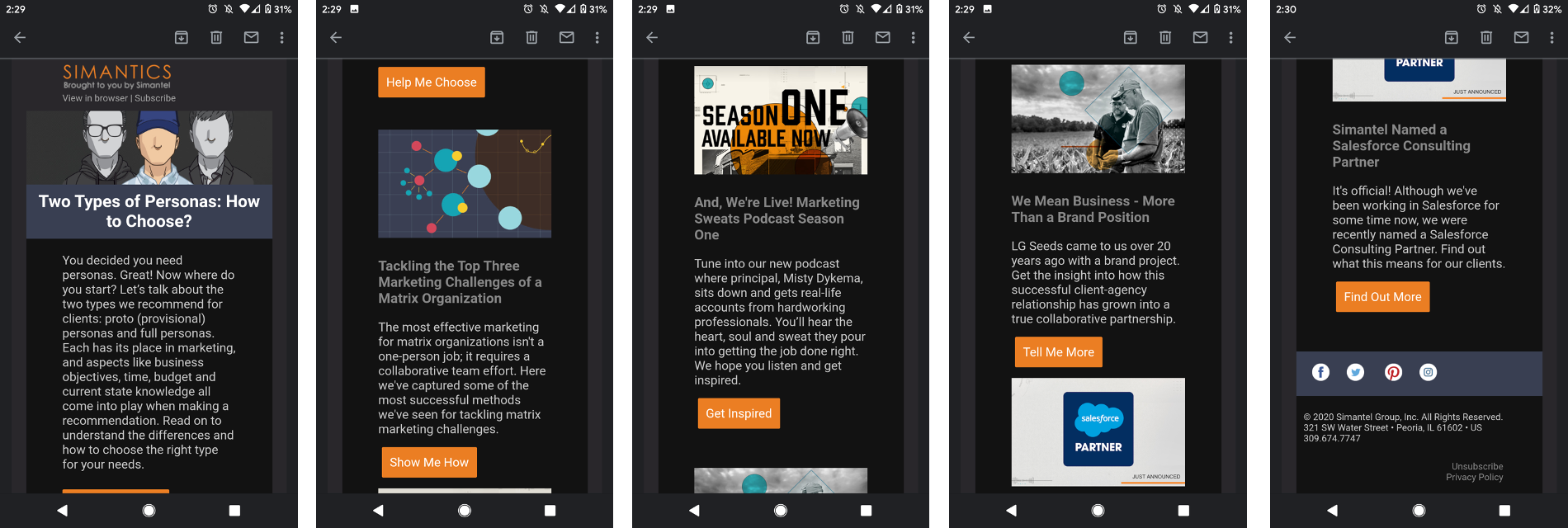Tap Android home on the Show Me How screen
The image size is (1568, 528).
[465, 511]
